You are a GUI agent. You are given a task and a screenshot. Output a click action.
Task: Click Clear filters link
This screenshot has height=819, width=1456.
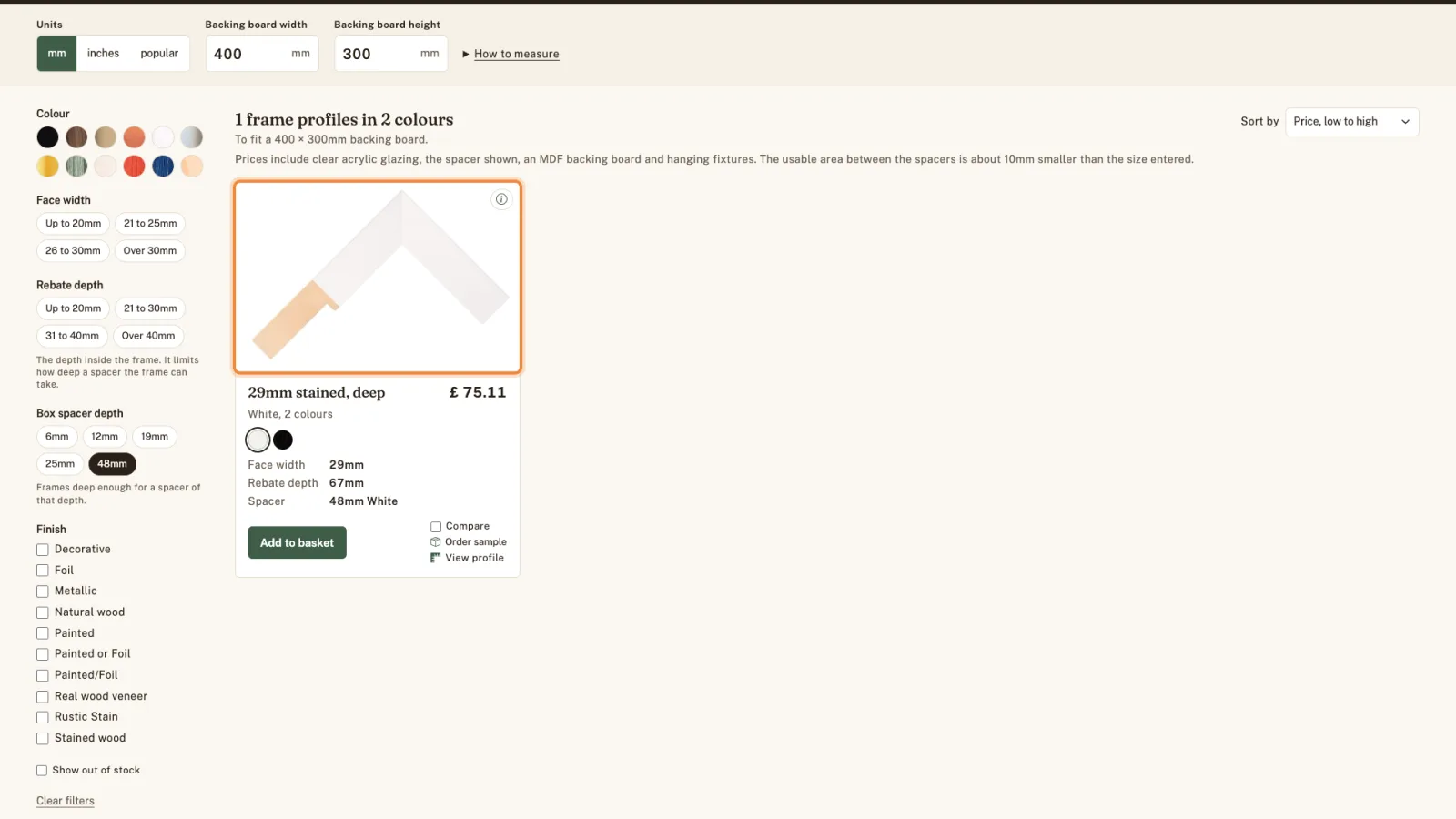(x=66, y=802)
